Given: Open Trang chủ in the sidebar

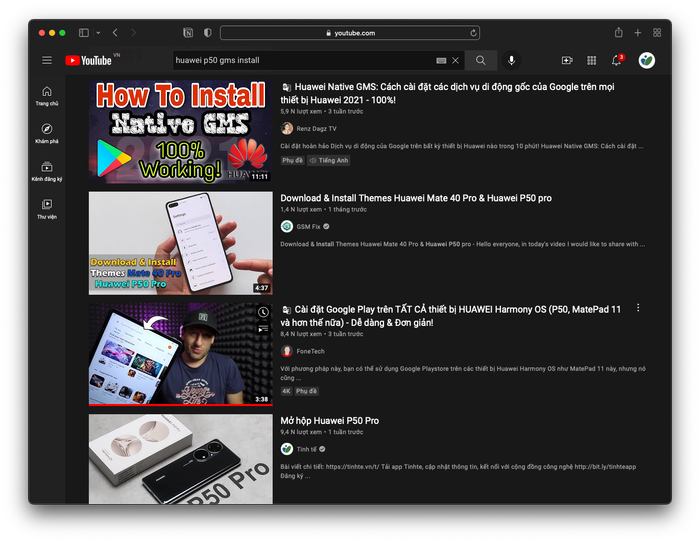Looking at the screenshot, I should (47, 96).
